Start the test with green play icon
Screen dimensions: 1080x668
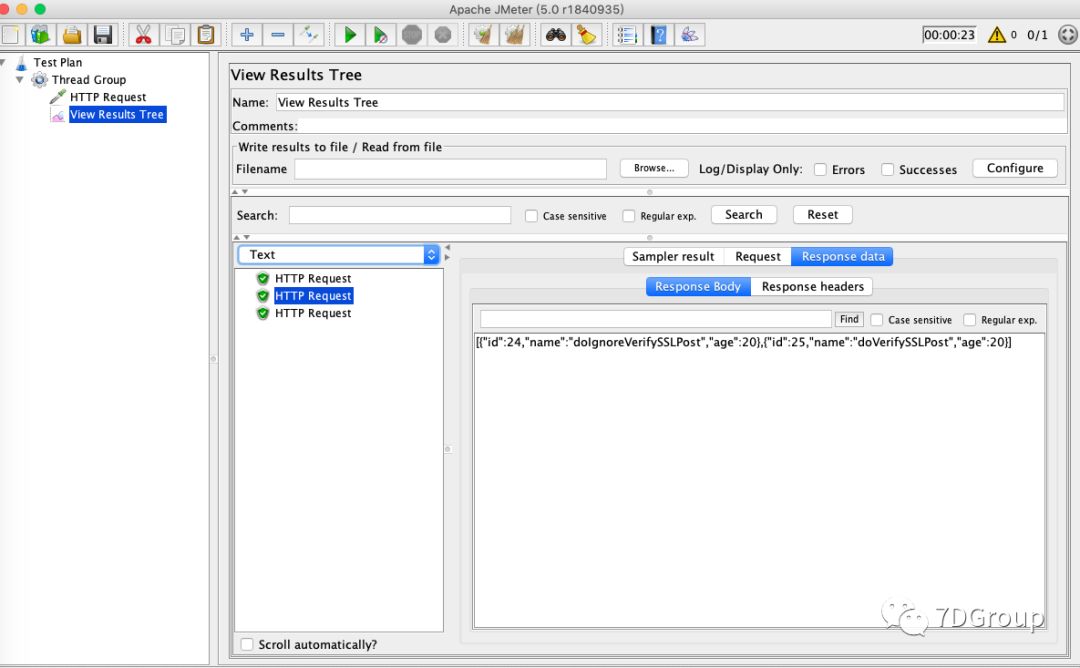pyautogui.click(x=350, y=34)
